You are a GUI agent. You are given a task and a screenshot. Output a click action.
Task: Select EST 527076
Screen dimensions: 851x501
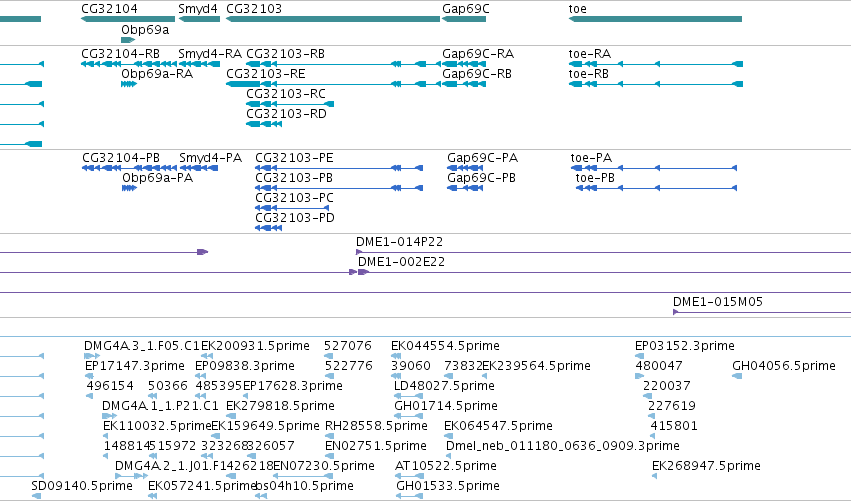pyautogui.click(x=348, y=346)
